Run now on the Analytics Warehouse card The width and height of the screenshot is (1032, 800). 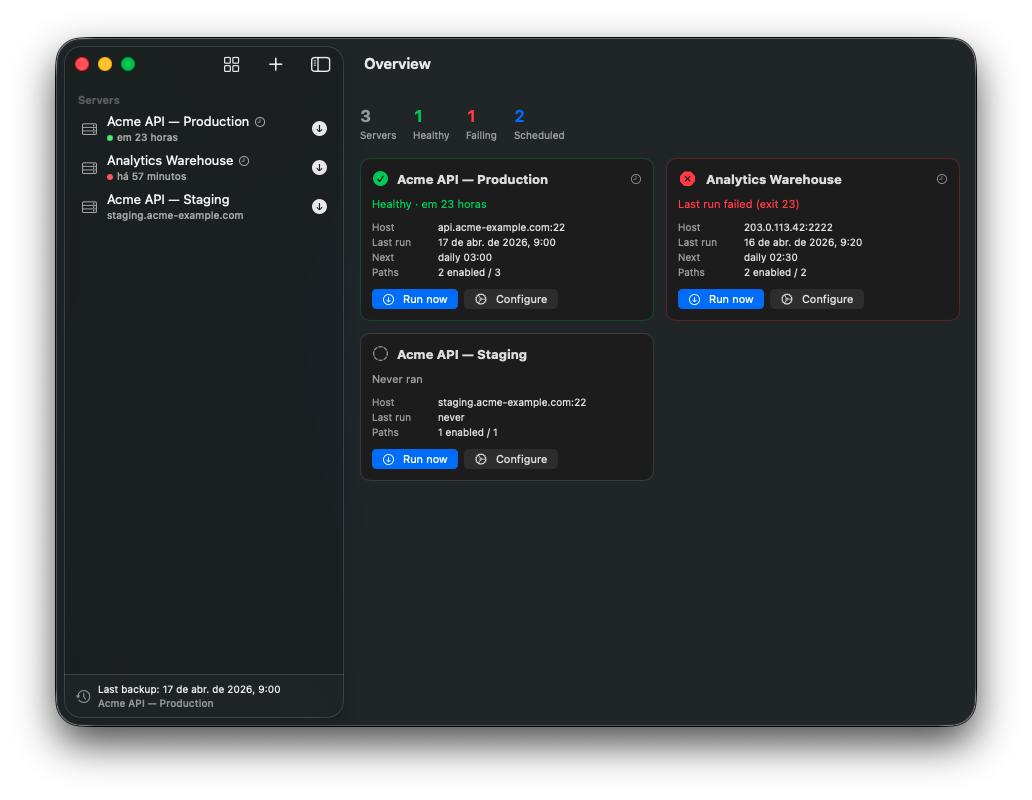pyautogui.click(x=720, y=299)
